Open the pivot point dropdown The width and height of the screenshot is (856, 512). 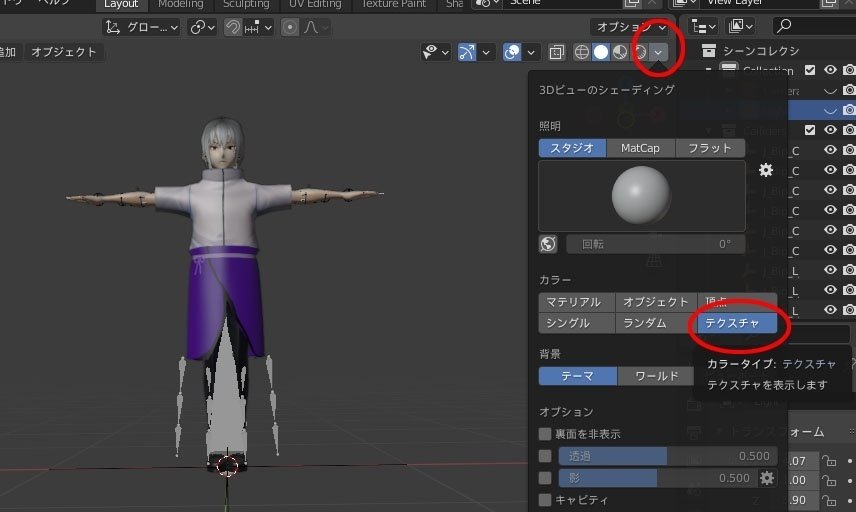pyautogui.click(x=202, y=27)
